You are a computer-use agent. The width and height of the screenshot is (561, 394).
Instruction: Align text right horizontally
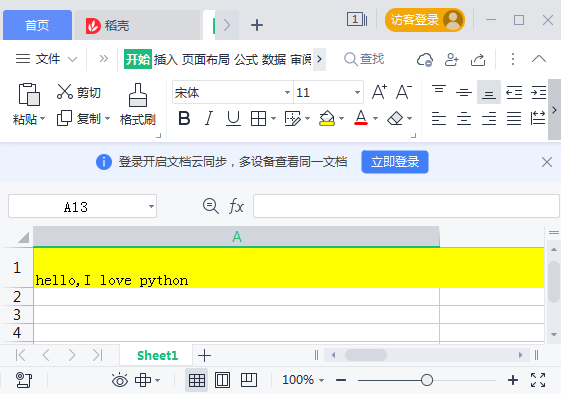[489, 118]
